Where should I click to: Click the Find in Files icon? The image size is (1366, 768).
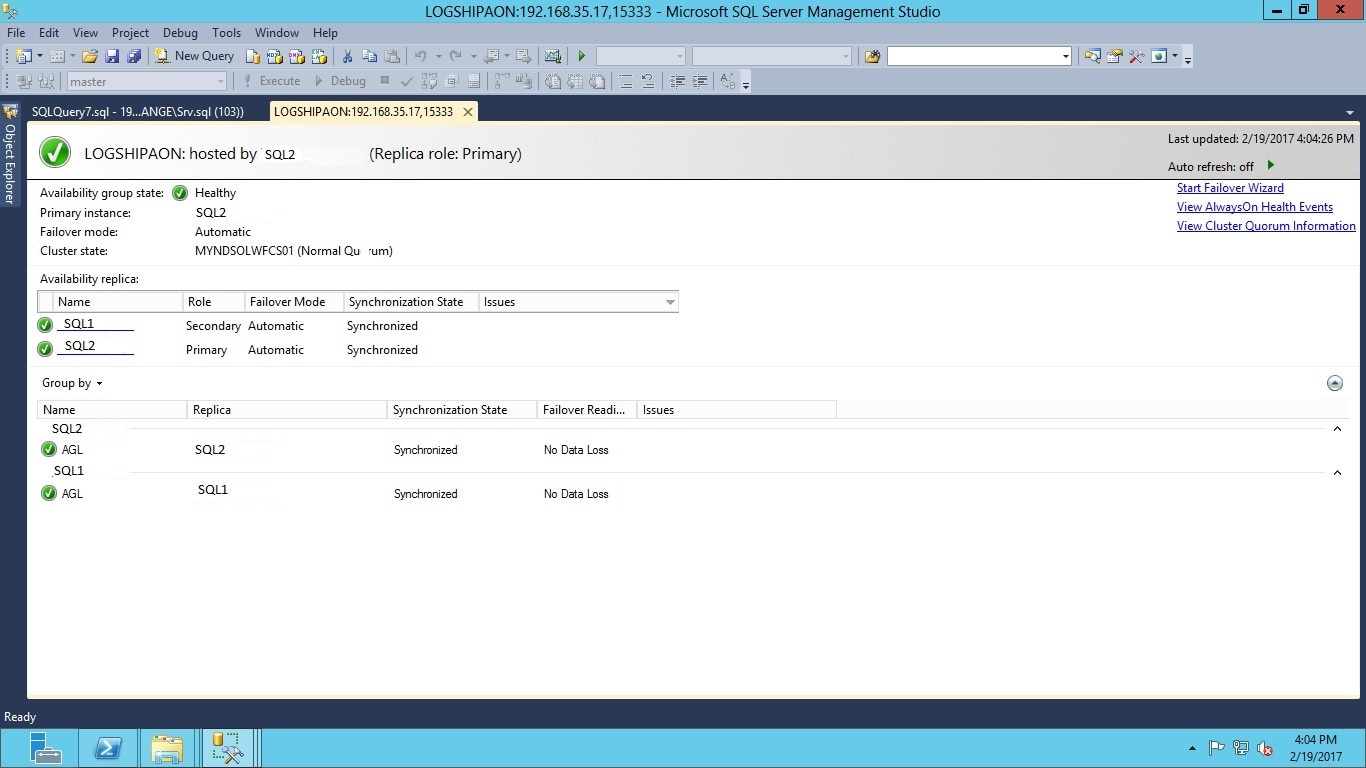click(873, 56)
